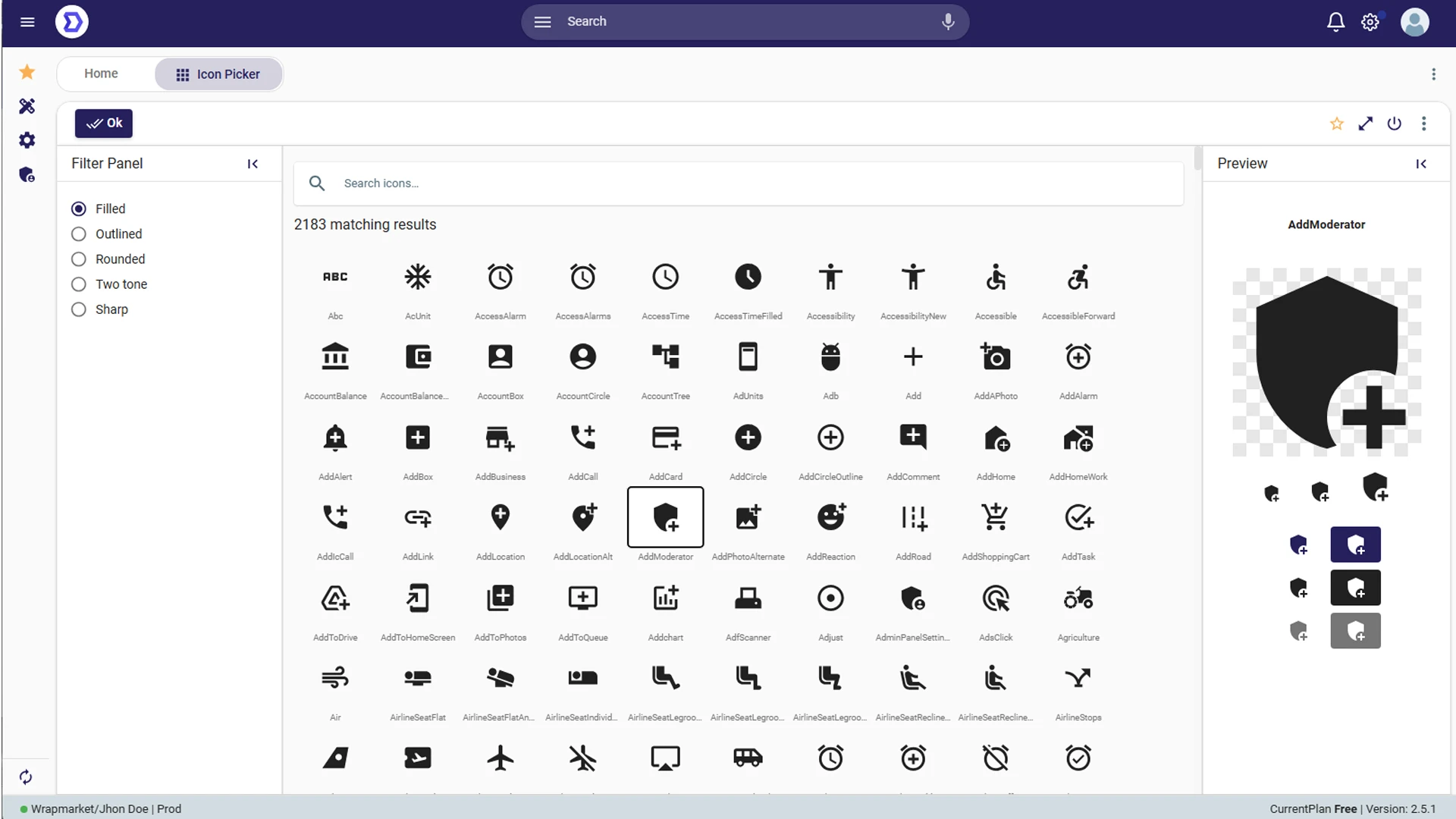
Task: Mark panel as favorite with star outline
Action: coord(1337,124)
